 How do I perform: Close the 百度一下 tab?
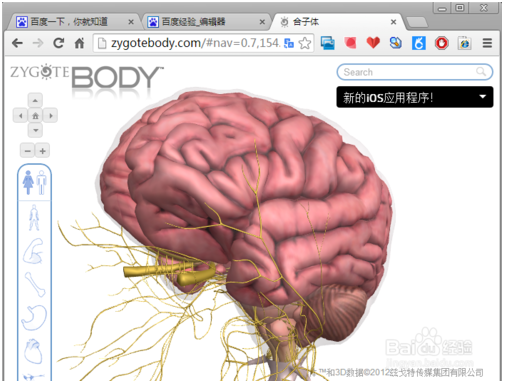(131, 22)
